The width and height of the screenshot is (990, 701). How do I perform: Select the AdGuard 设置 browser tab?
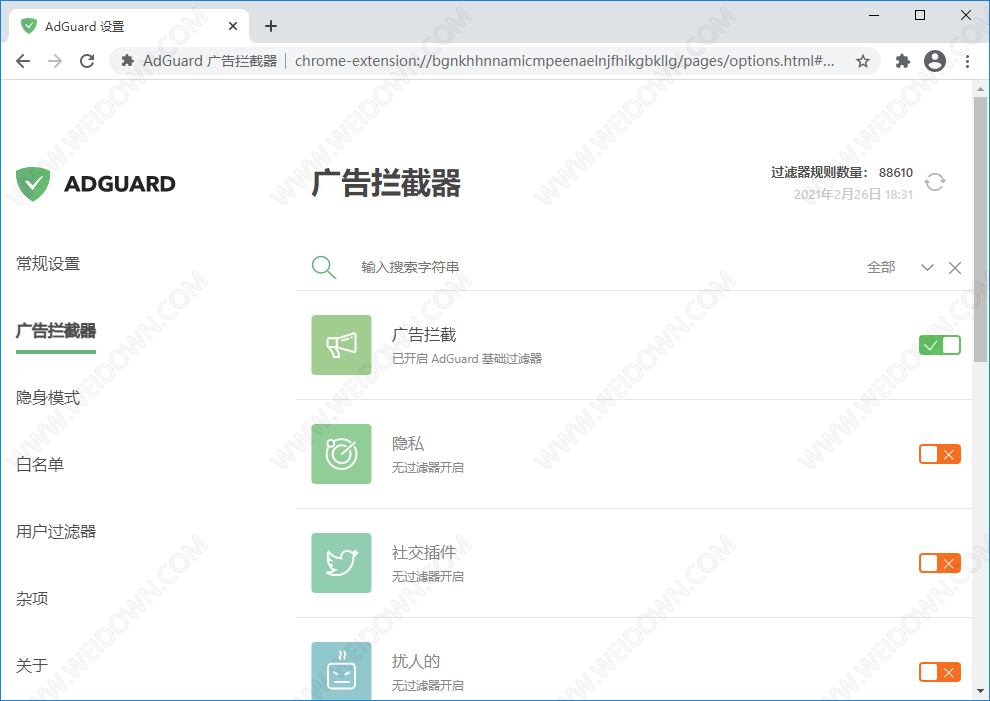point(129,26)
